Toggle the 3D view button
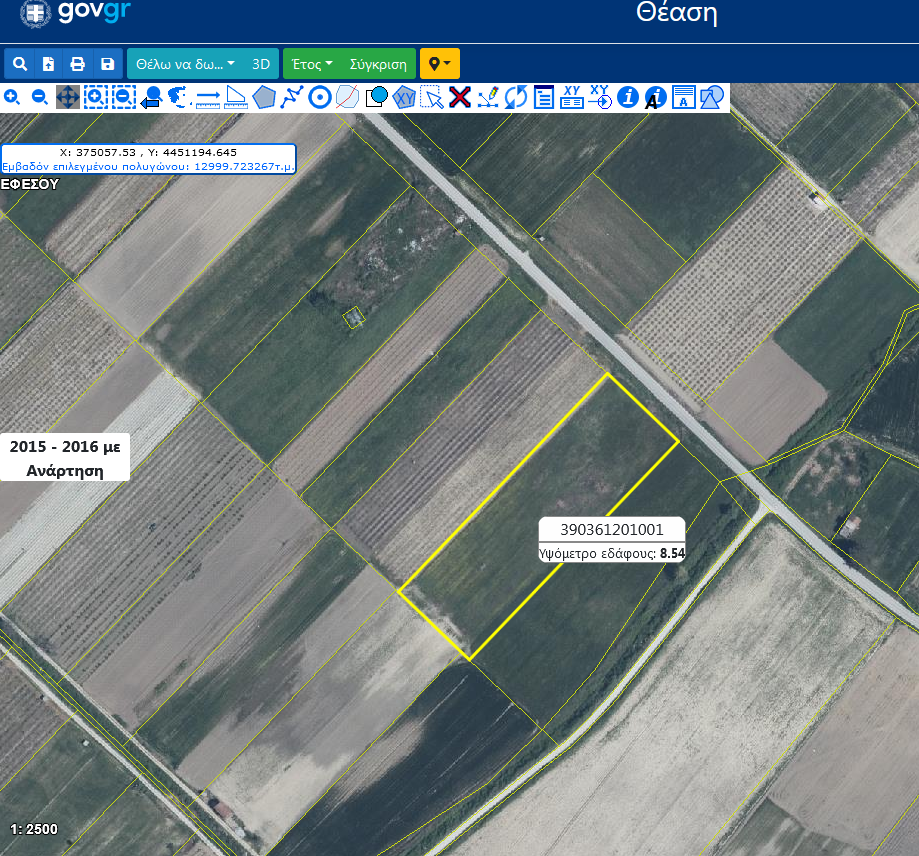 pyautogui.click(x=261, y=64)
